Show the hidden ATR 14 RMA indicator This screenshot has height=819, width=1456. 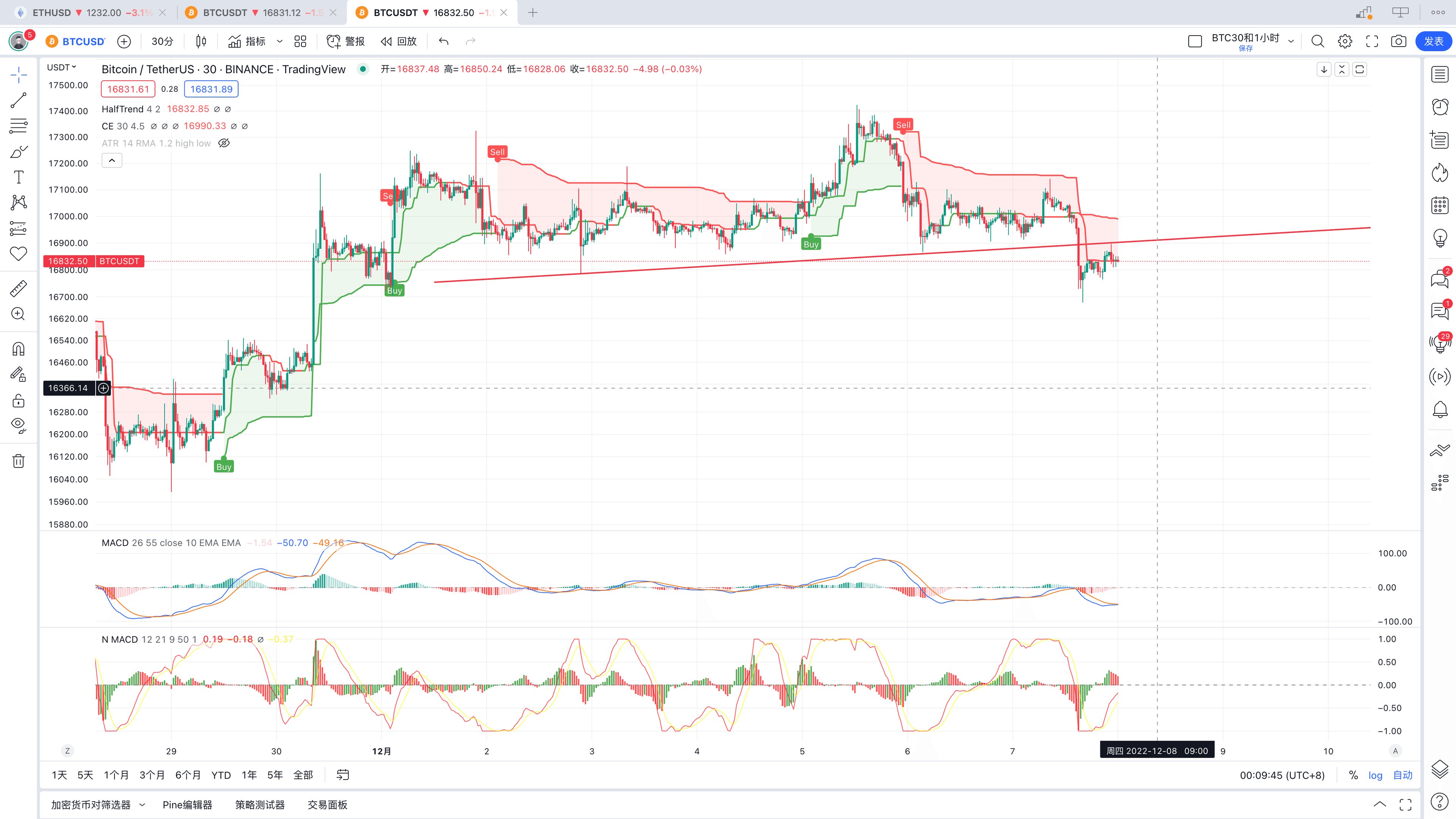pos(224,143)
